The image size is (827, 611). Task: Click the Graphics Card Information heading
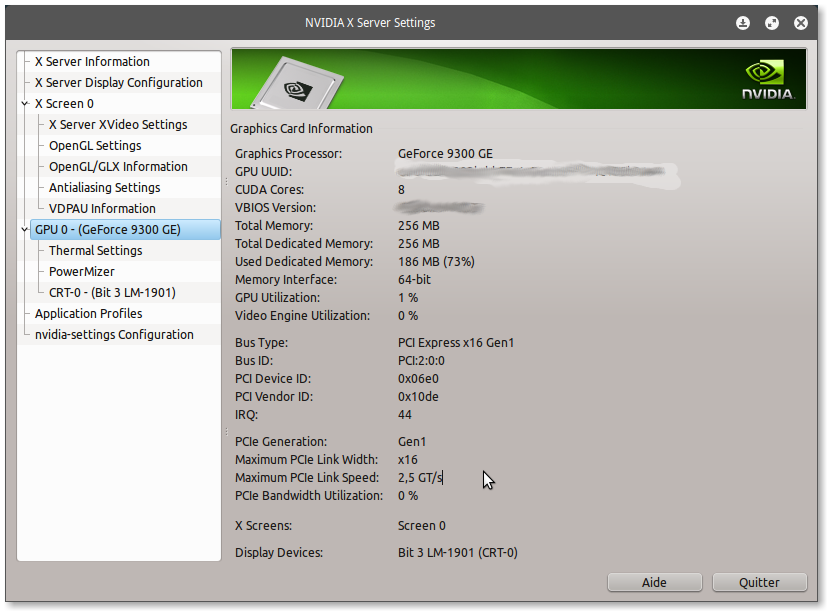301,129
